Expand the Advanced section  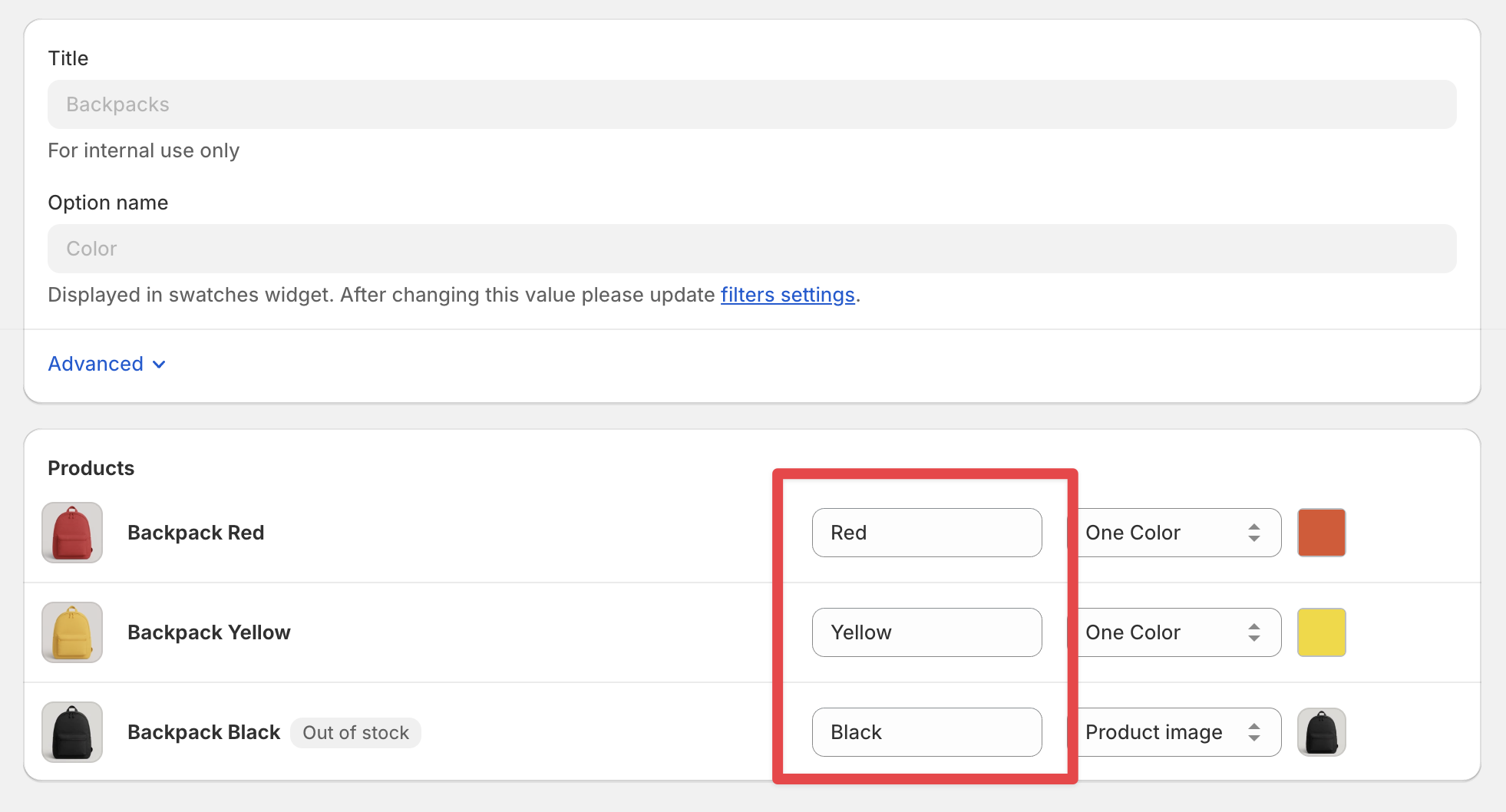[x=96, y=364]
